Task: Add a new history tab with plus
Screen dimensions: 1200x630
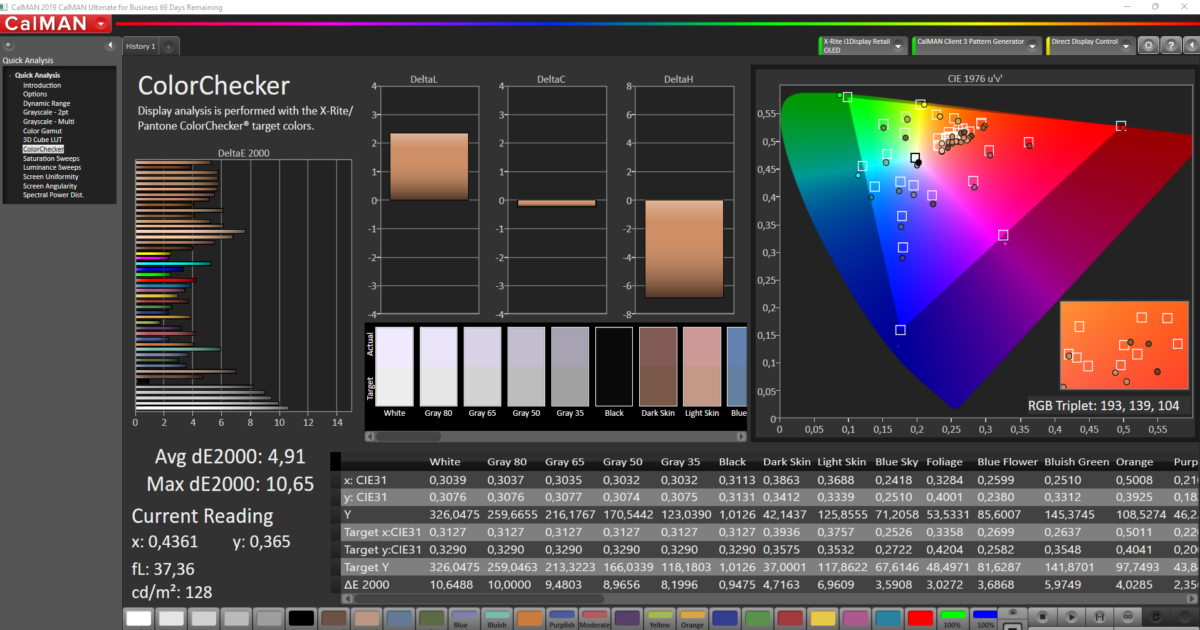Action: coord(169,47)
